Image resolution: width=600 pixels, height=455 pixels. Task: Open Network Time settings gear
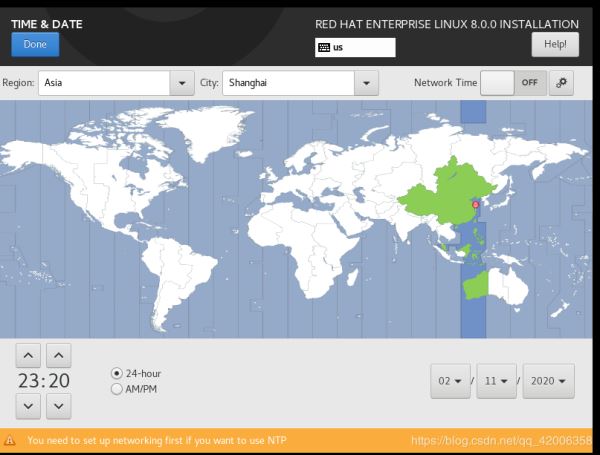(x=562, y=83)
